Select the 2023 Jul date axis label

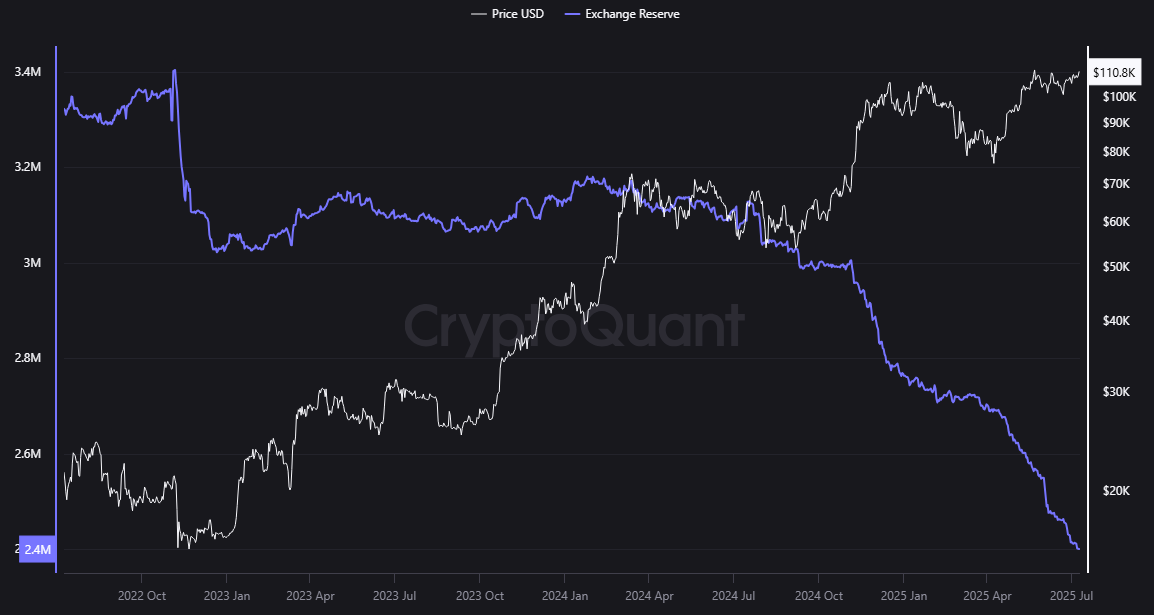point(394,595)
